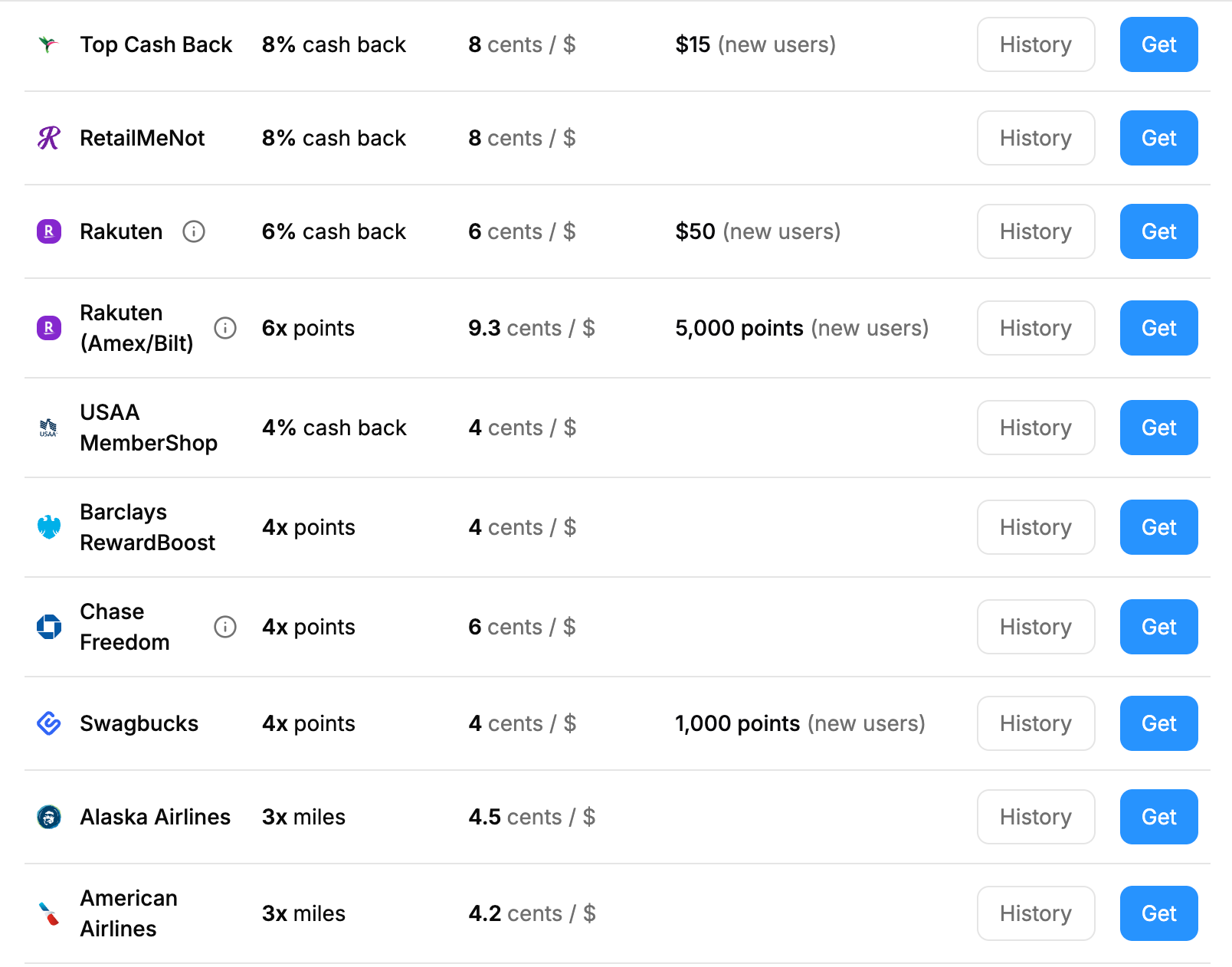The image size is (1232, 967).
Task: Click the Barclays RewardBoost eagle logo
Action: (x=49, y=527)
